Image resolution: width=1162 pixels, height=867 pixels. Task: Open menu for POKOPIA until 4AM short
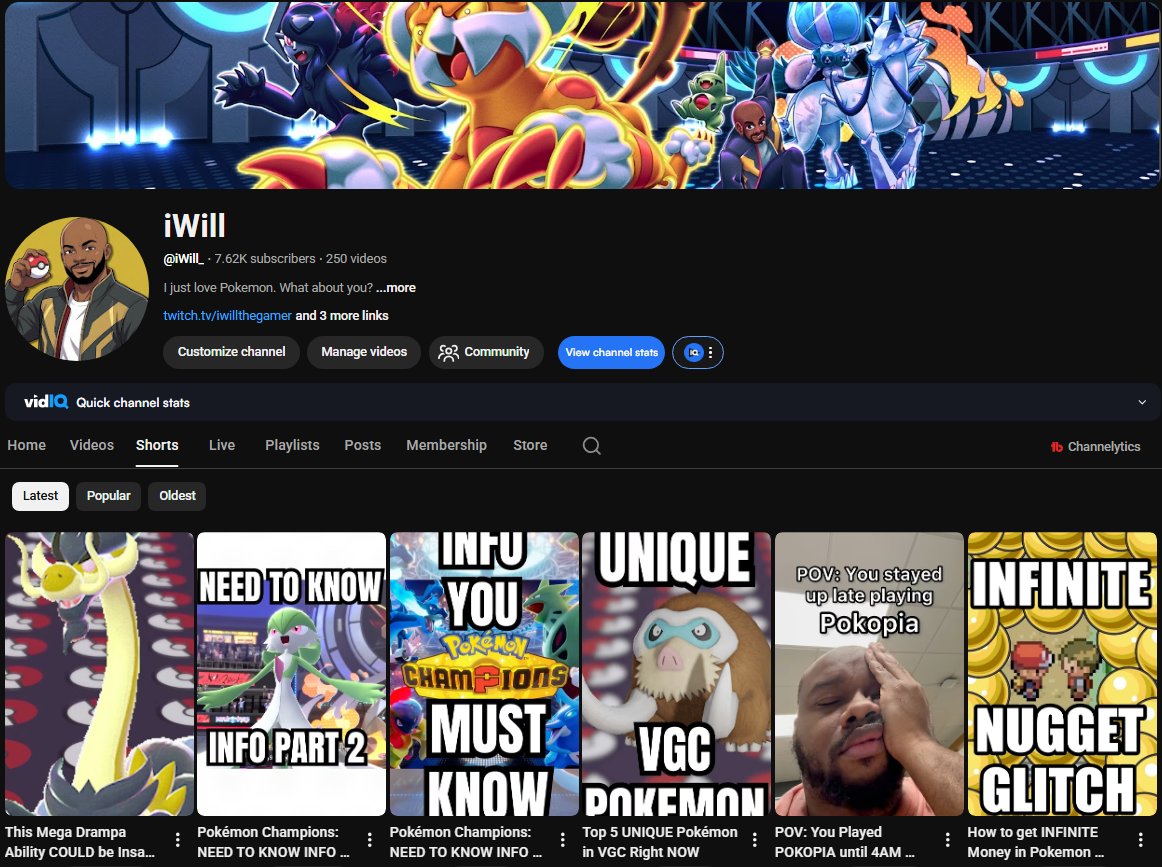[947, 840]
